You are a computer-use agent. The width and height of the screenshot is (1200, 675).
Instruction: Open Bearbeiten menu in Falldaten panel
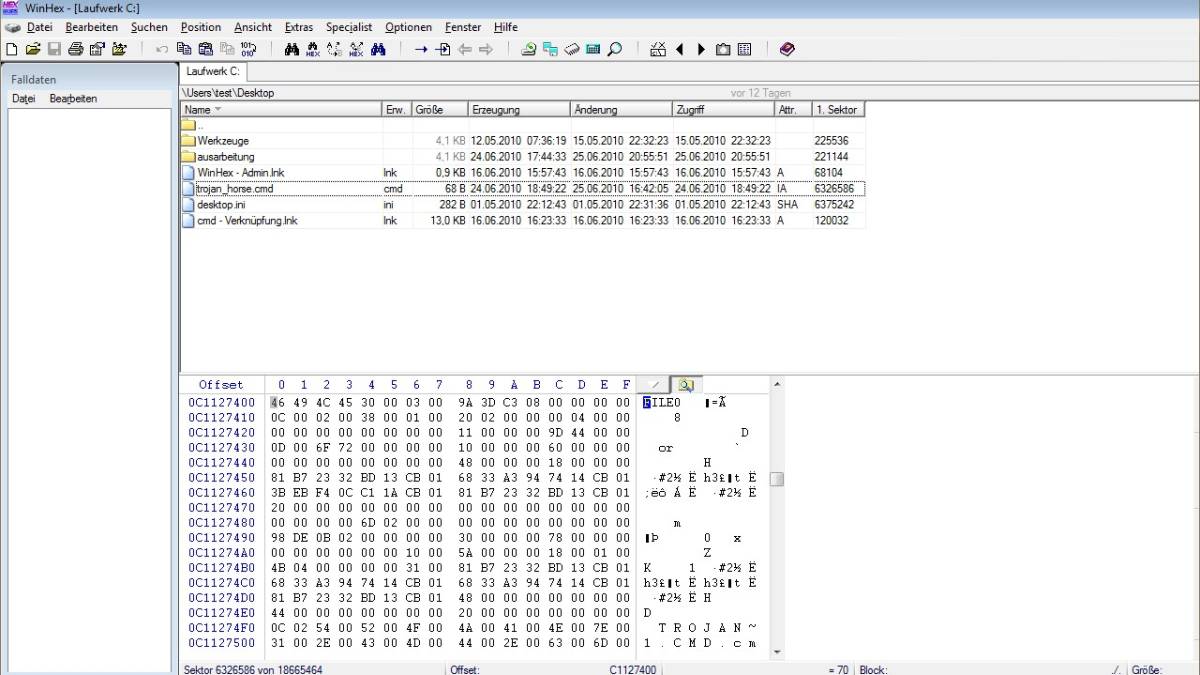pos(73,99)
